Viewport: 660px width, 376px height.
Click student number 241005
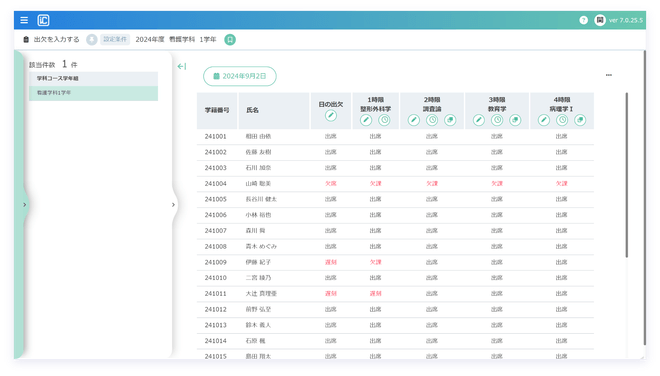click(x=216, y=199)
